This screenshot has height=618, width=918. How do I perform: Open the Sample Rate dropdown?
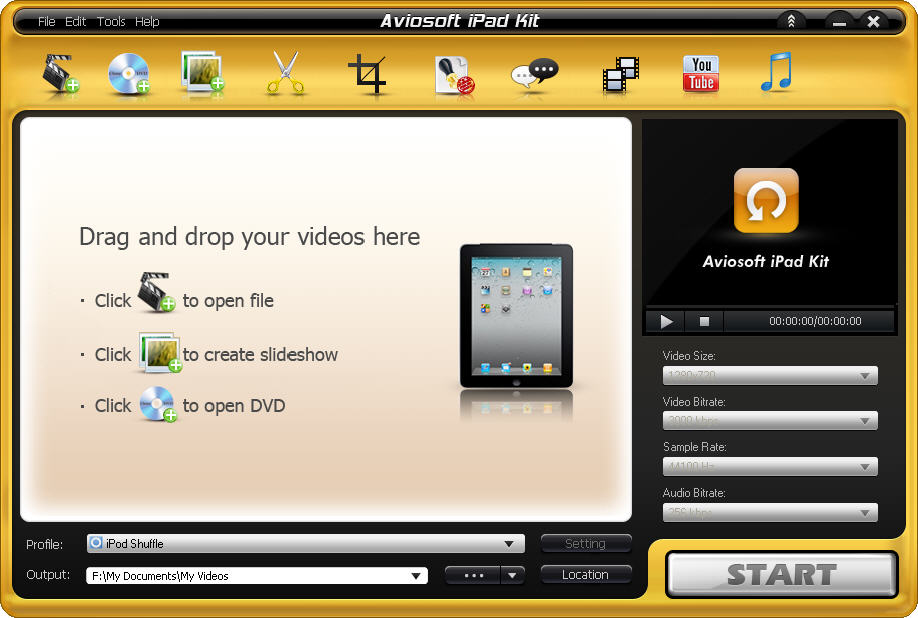pos(770,466)
